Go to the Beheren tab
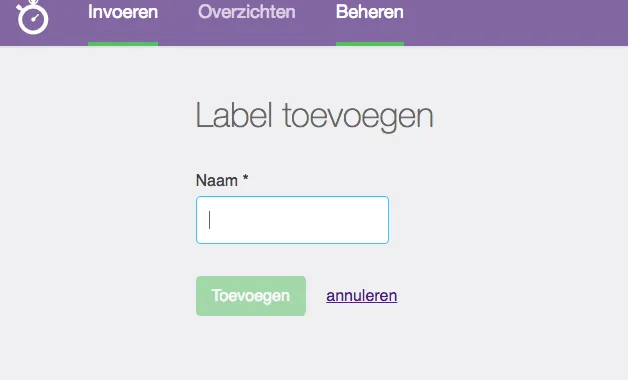The height and width of the screenshot is (380, 628). [x=370, y=12]
